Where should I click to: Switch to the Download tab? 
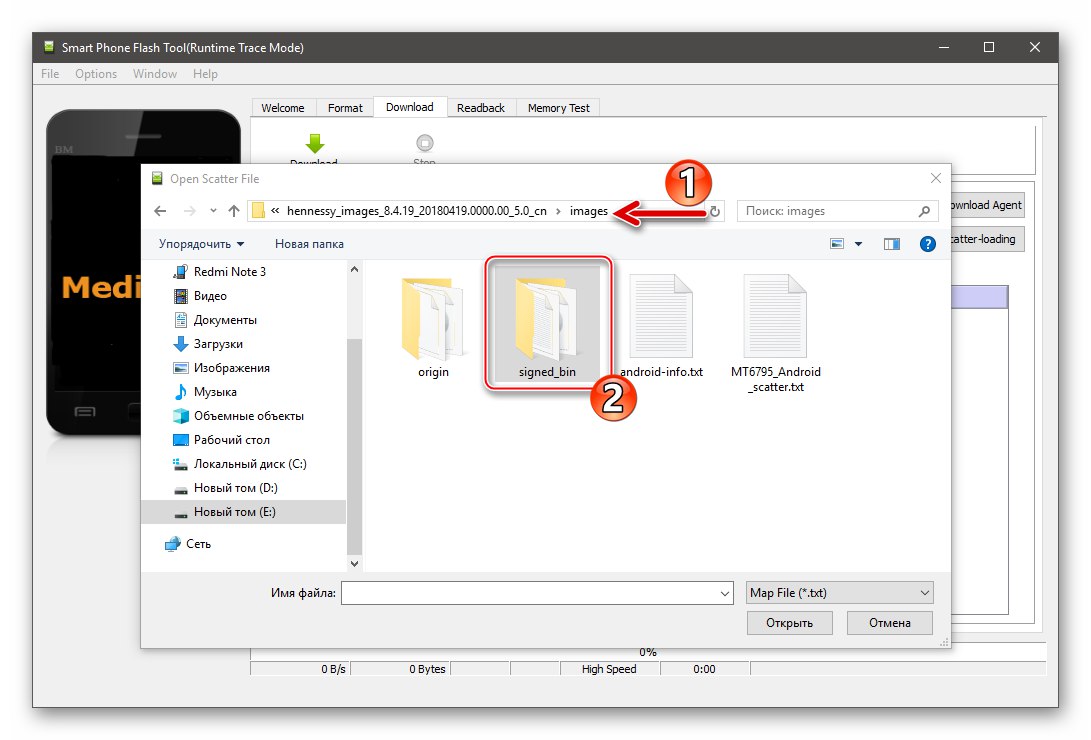[x=410, y=107]
